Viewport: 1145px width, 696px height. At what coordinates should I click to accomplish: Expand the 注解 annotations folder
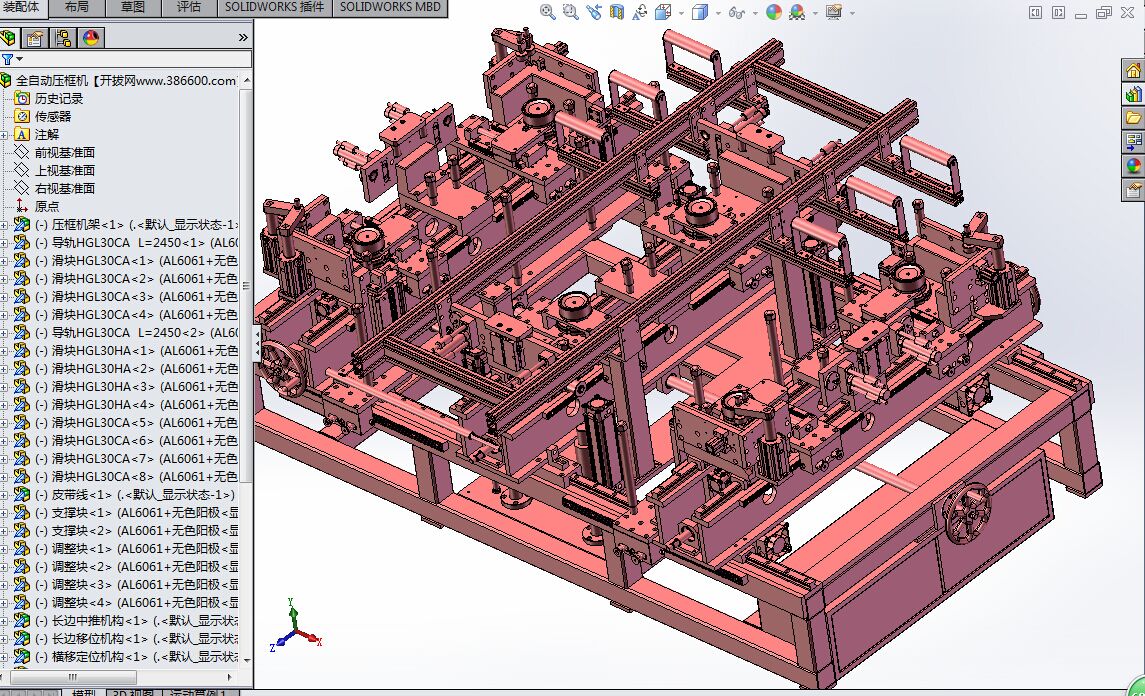click(x=5, y=134)
